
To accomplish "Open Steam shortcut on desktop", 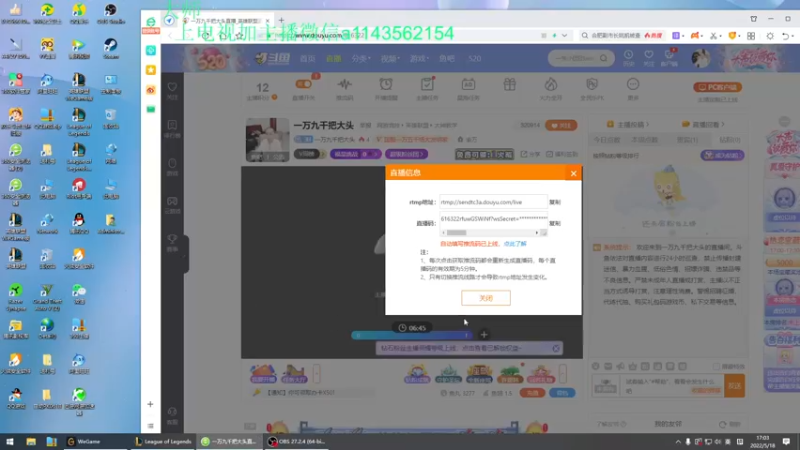I will click(110, 48).
